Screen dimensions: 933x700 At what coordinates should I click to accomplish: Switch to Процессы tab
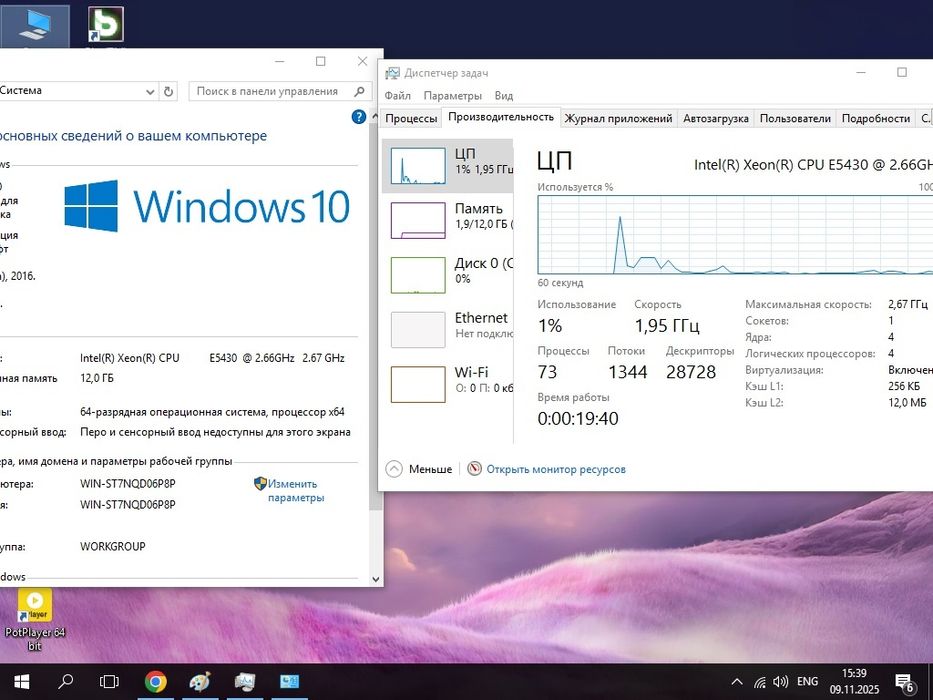[x=411, y=118]
